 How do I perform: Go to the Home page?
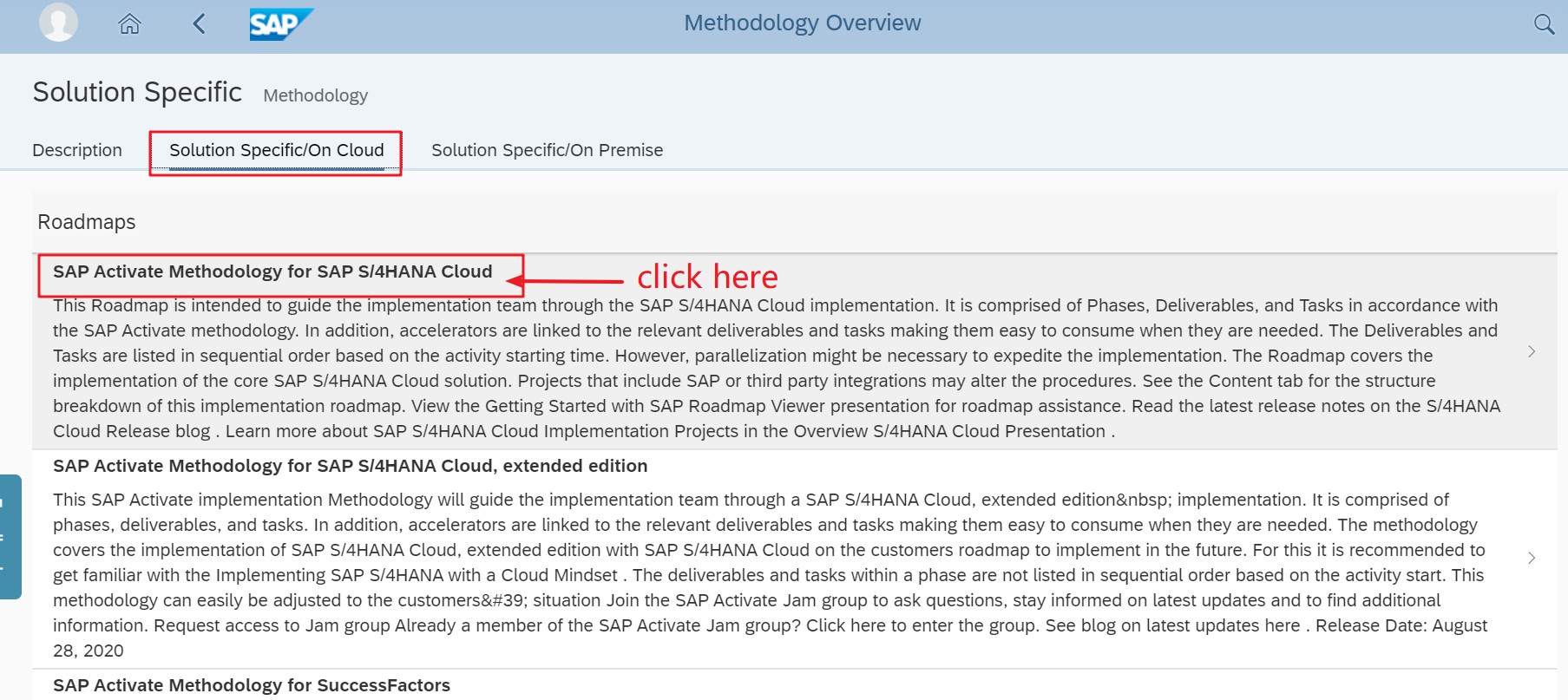tap(129, 23)
